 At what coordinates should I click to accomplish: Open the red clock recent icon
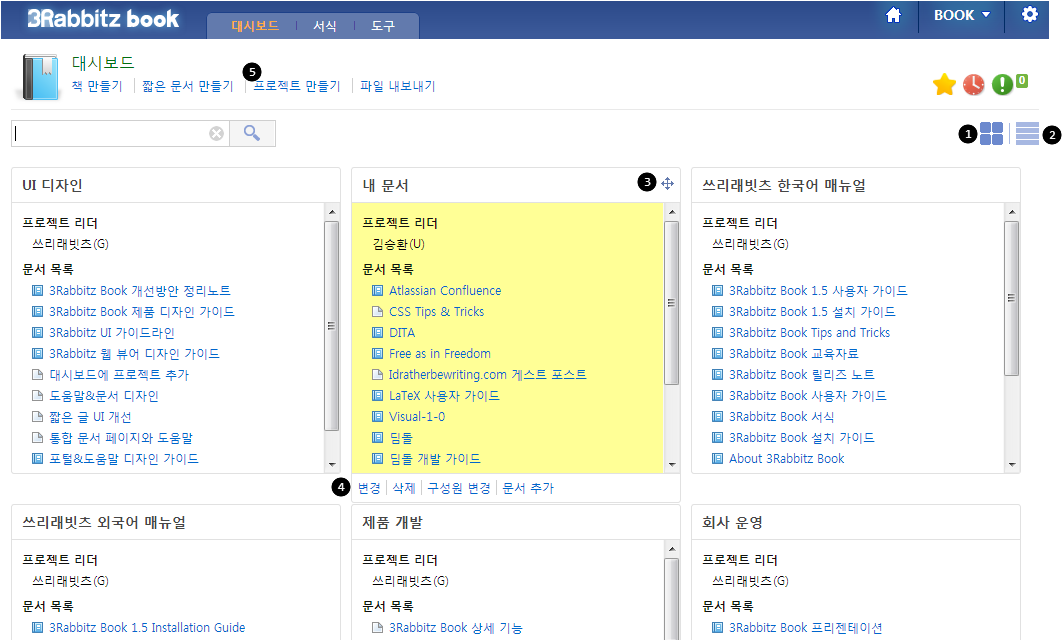point(974,85)
